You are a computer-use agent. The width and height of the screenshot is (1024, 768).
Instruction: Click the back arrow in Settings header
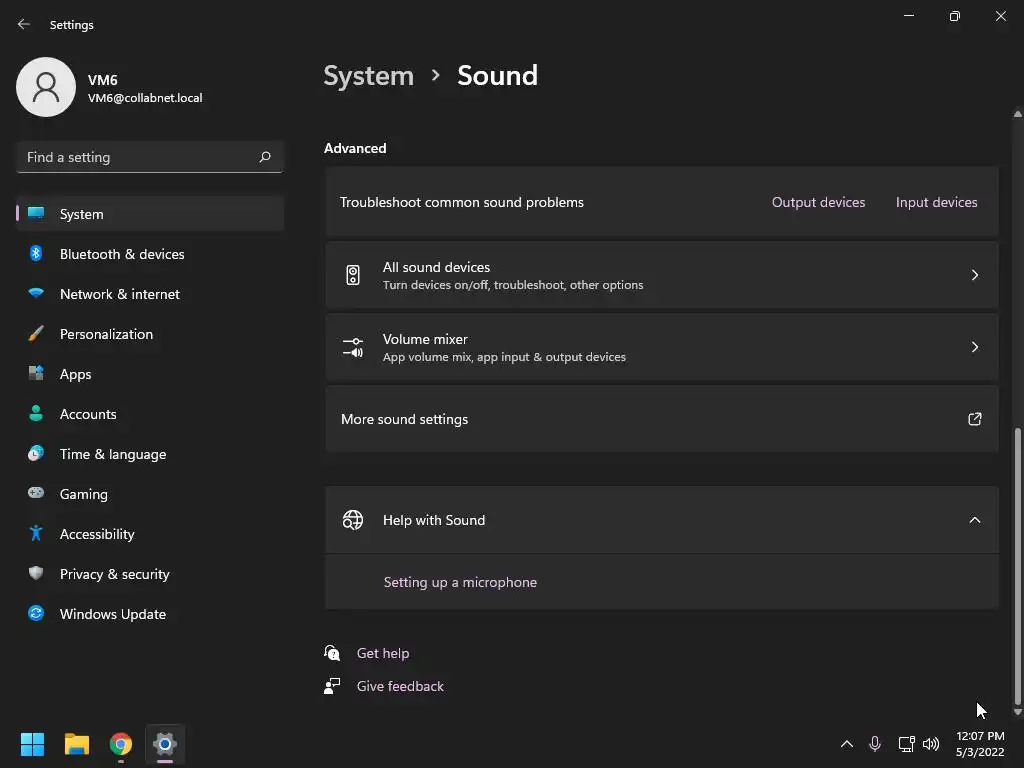[24, 24]
